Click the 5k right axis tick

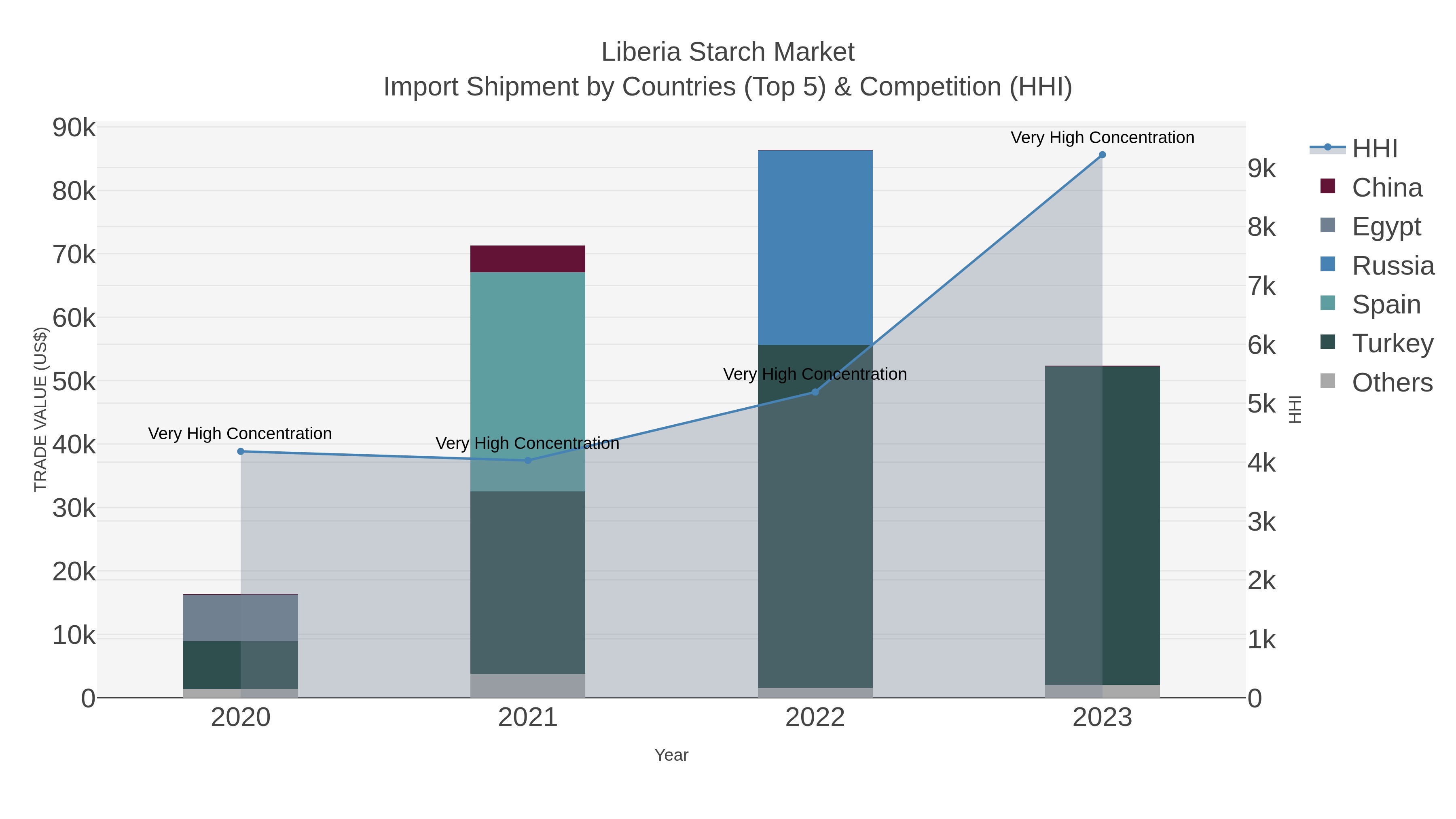pyautogui.click(x=1261, y=404)
